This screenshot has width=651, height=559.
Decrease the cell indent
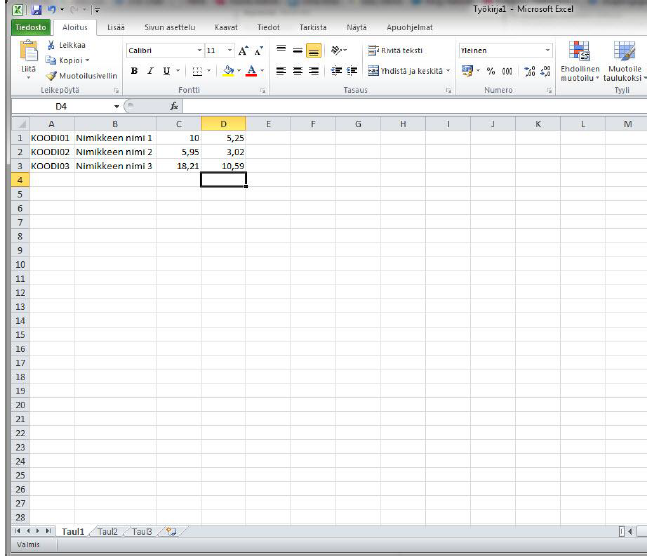[336, 71]
